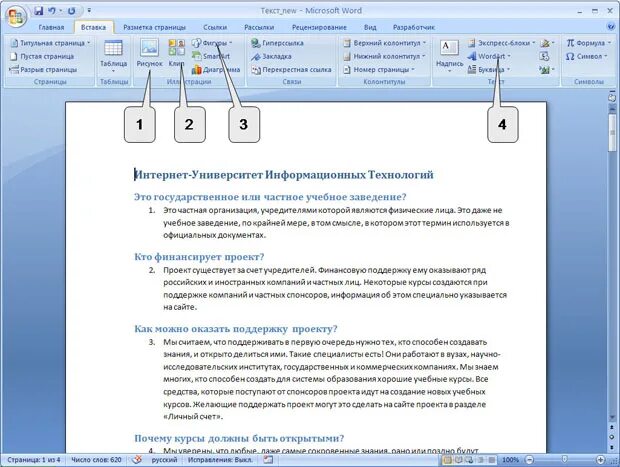
Task: Insert a Перекрестная ссылка
Action: [292, 70]
